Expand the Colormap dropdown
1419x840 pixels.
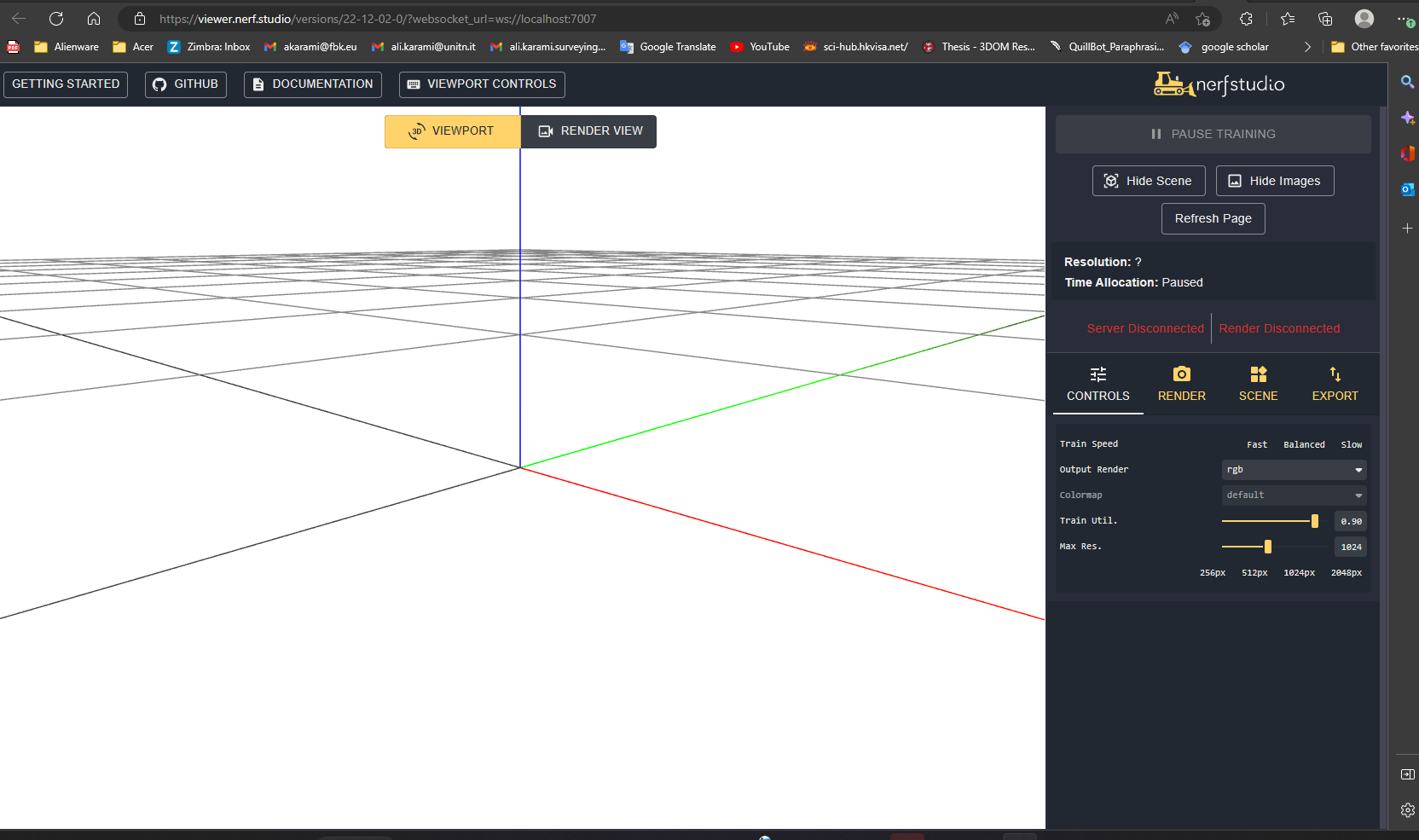[x=1293, y=495]
